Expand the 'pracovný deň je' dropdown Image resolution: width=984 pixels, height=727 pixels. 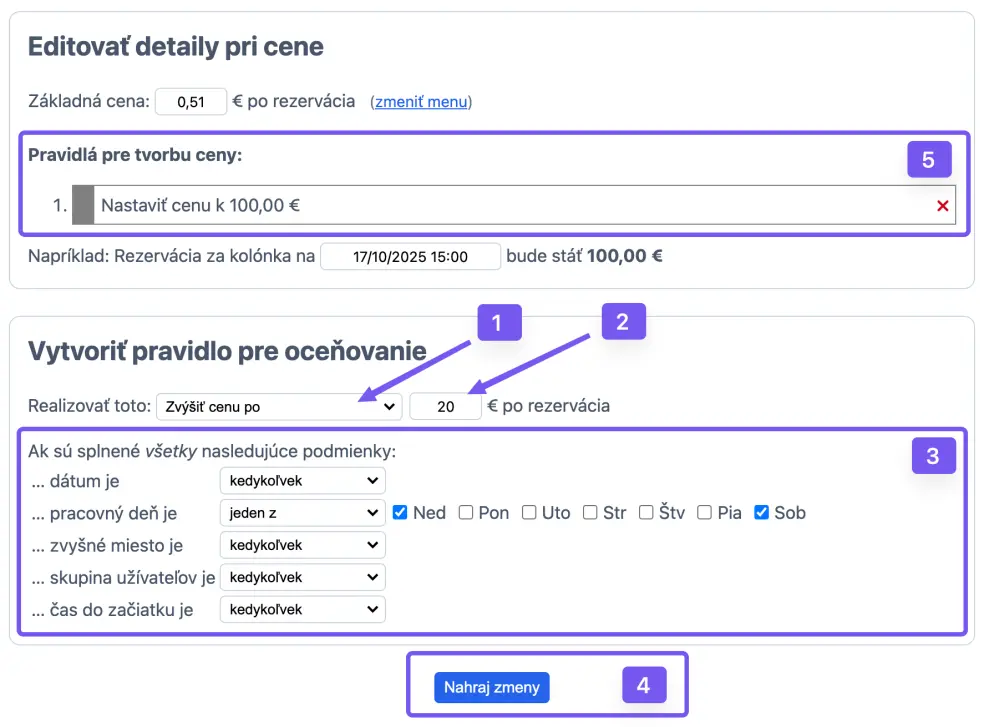point(302,513)
